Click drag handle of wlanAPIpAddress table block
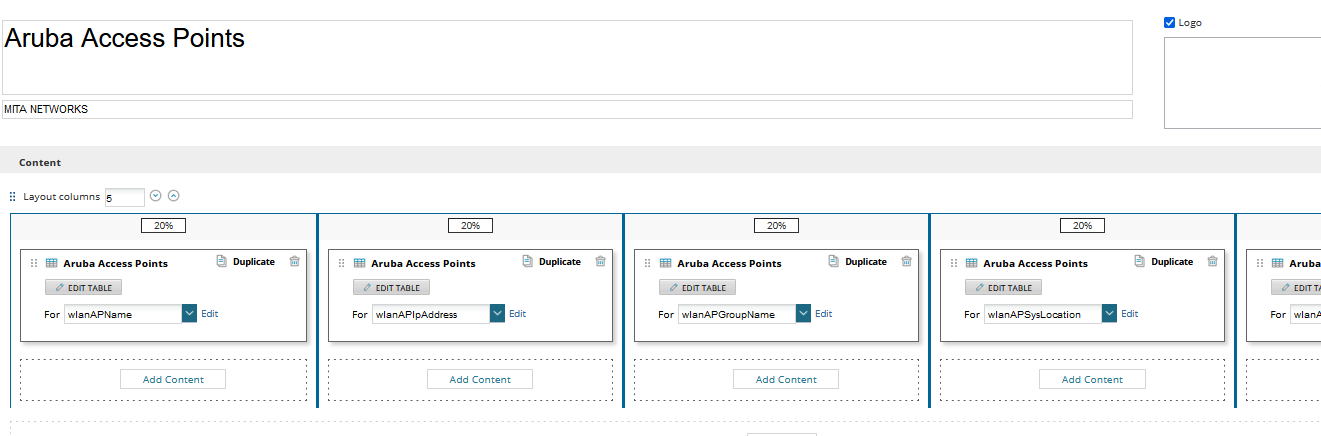Image resolution: width=1321 pixels, height=436 pixels. click(x=342, y=263)
